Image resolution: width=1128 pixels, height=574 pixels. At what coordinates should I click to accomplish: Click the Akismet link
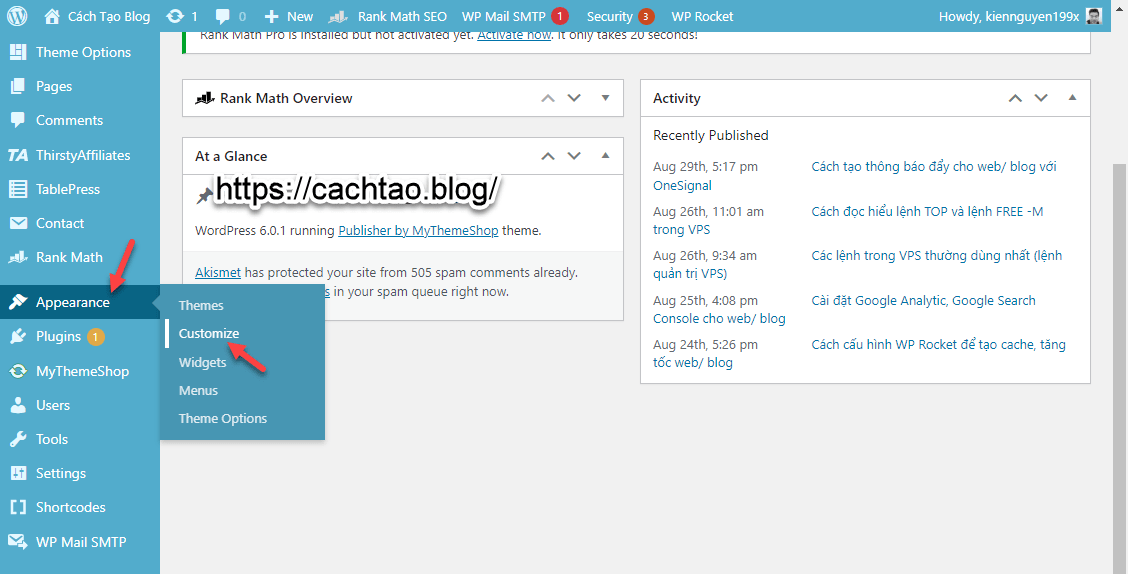coord(217,273)
